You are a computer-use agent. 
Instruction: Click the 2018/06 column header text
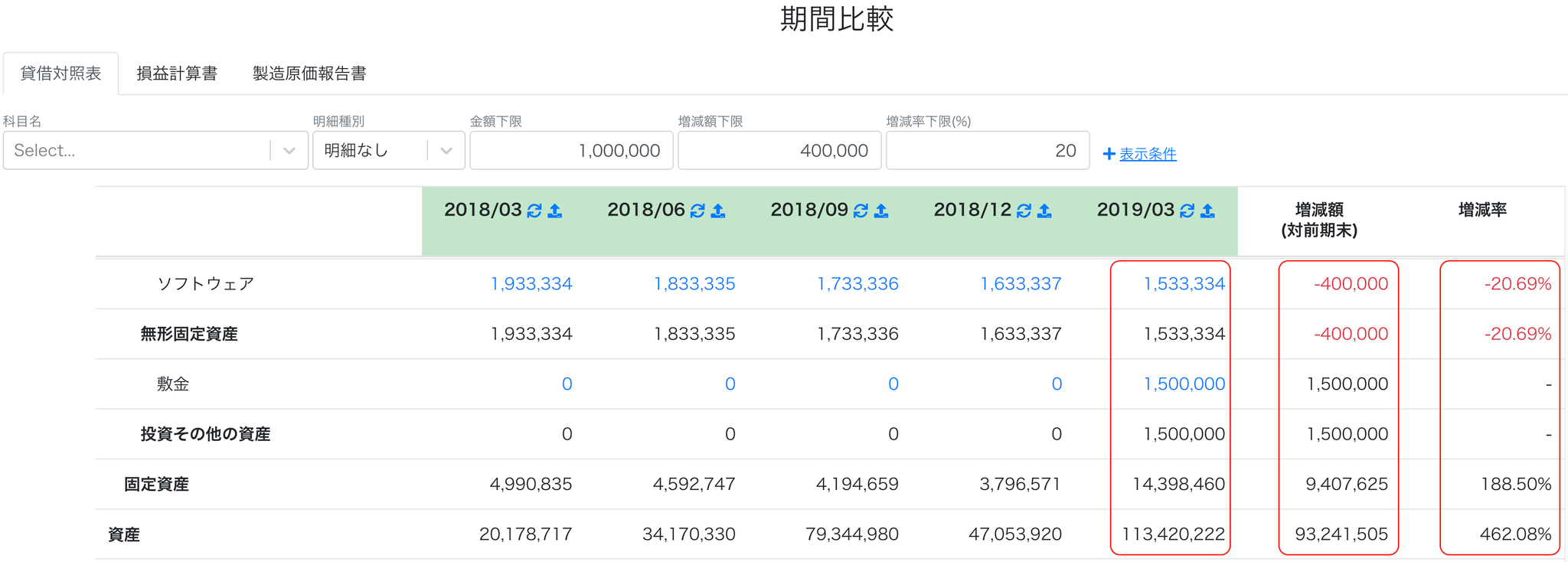(x=646, y=210)
